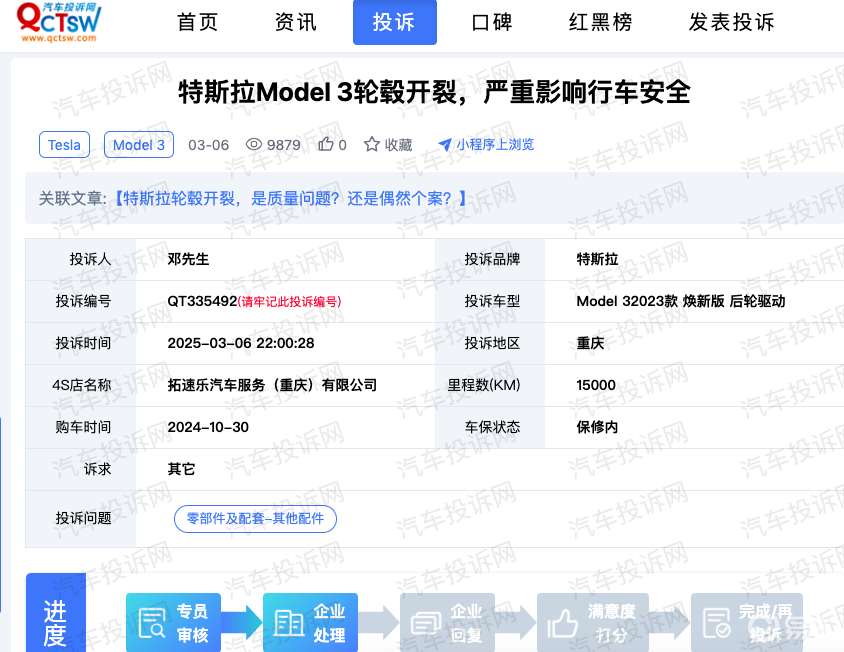Open the 口碑 navigation tab
Screen dimensions: 844x652
coord(491,22)
